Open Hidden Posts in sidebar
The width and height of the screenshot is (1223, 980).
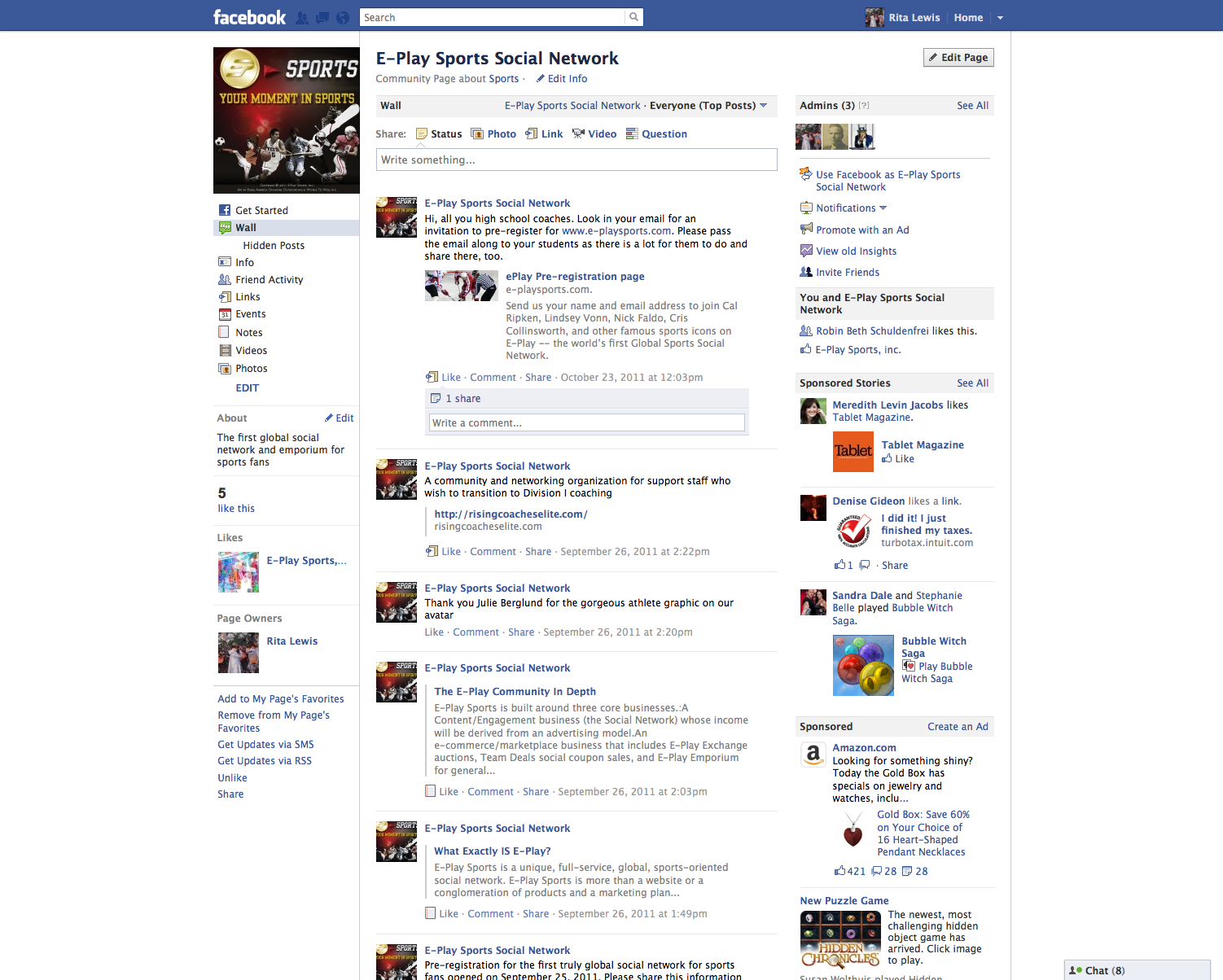(274, 246)
